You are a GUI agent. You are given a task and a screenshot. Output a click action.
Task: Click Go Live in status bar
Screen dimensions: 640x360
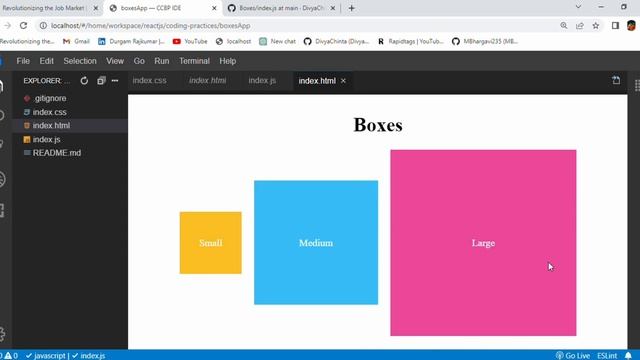point(573,356)
